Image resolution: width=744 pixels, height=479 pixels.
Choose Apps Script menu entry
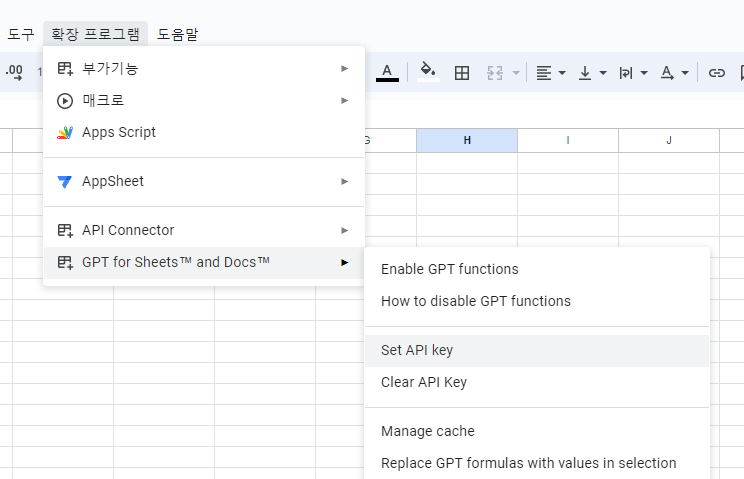[204, 132]
